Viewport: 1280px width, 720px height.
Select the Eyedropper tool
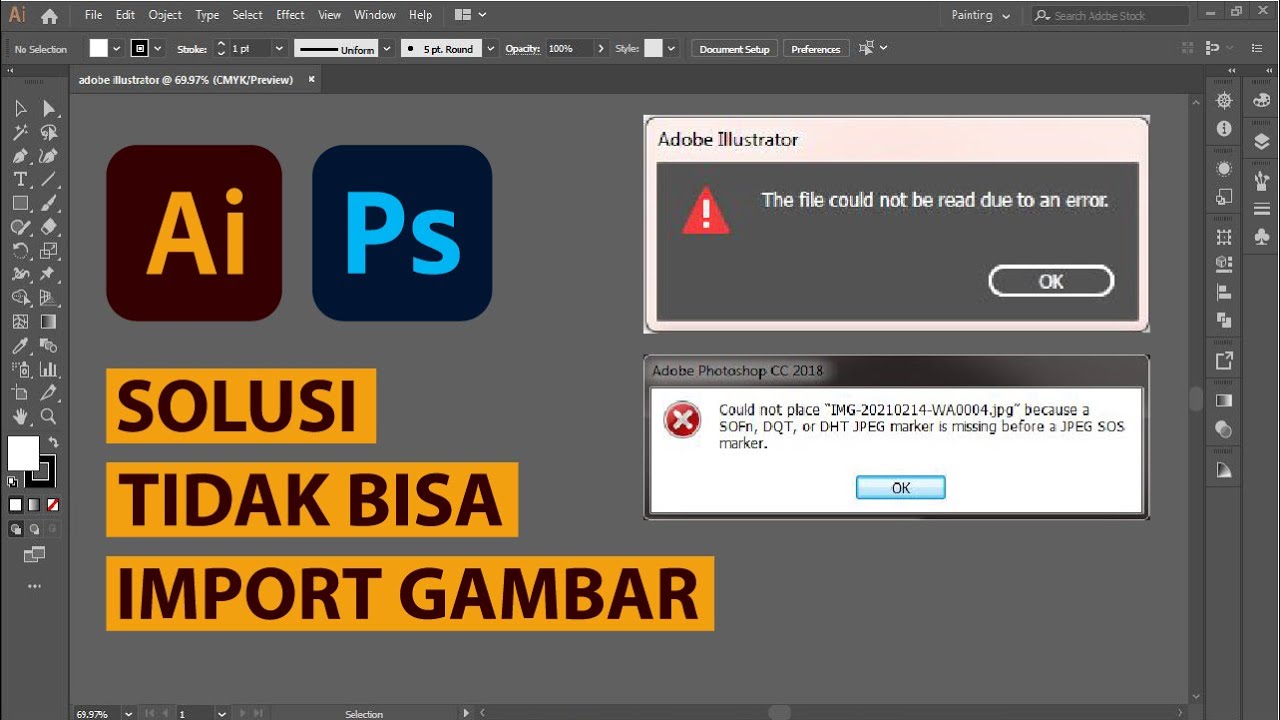pos(20,346)
